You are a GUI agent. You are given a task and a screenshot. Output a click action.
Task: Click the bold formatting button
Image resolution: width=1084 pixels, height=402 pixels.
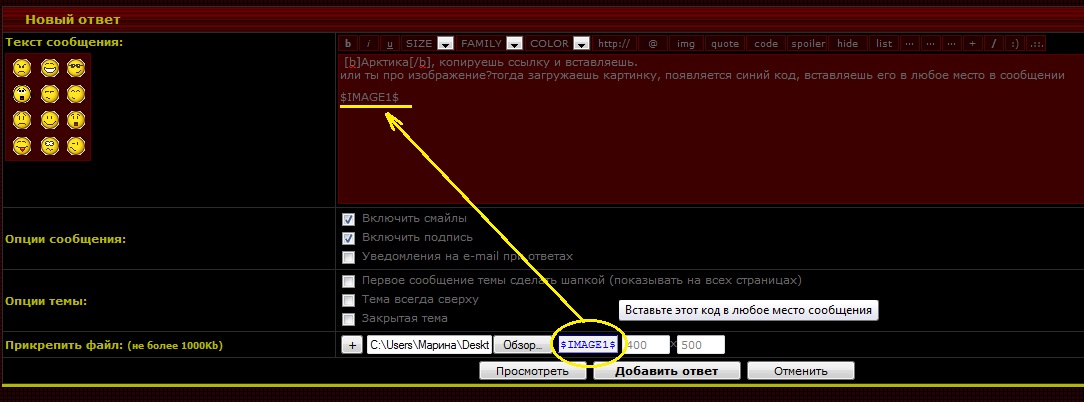[348, 44]
